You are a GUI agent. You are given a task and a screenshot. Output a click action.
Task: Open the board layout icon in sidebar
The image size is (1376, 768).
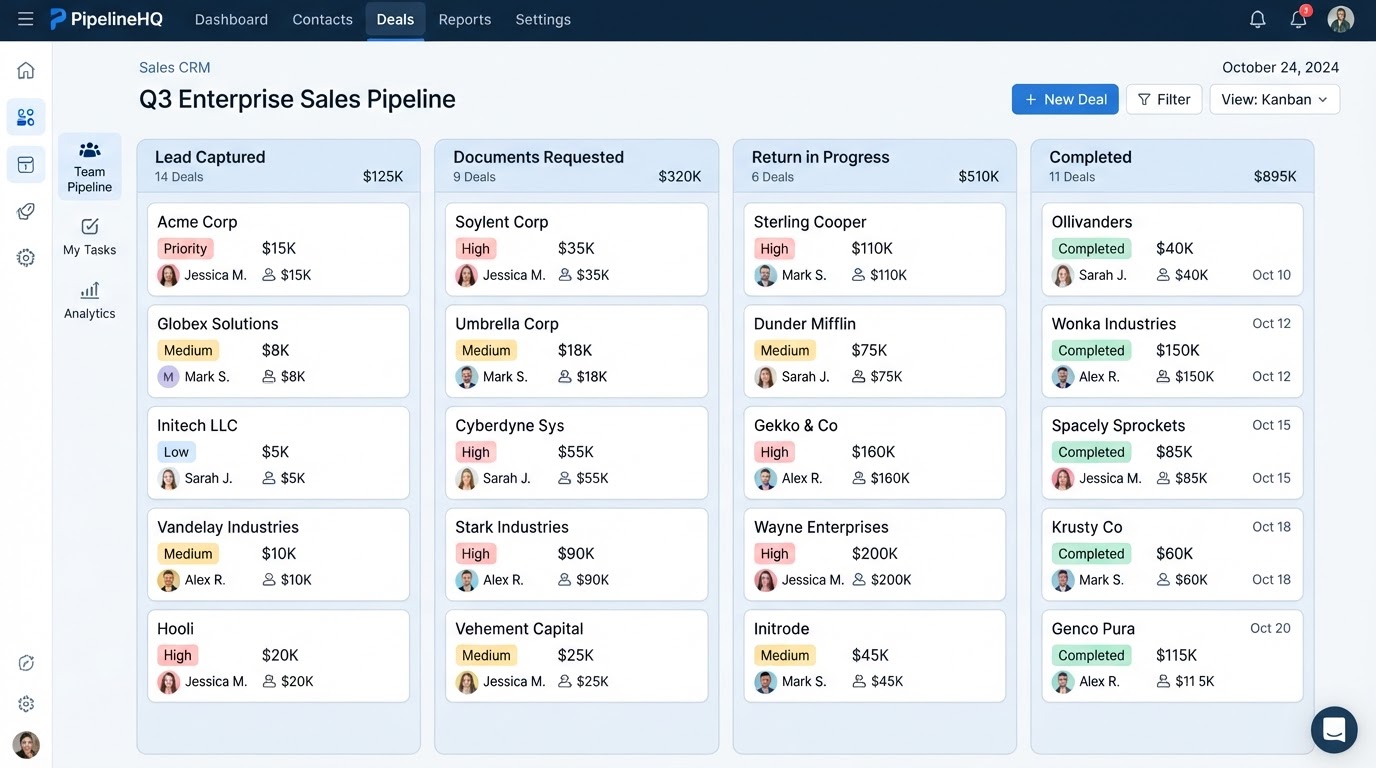26,165
